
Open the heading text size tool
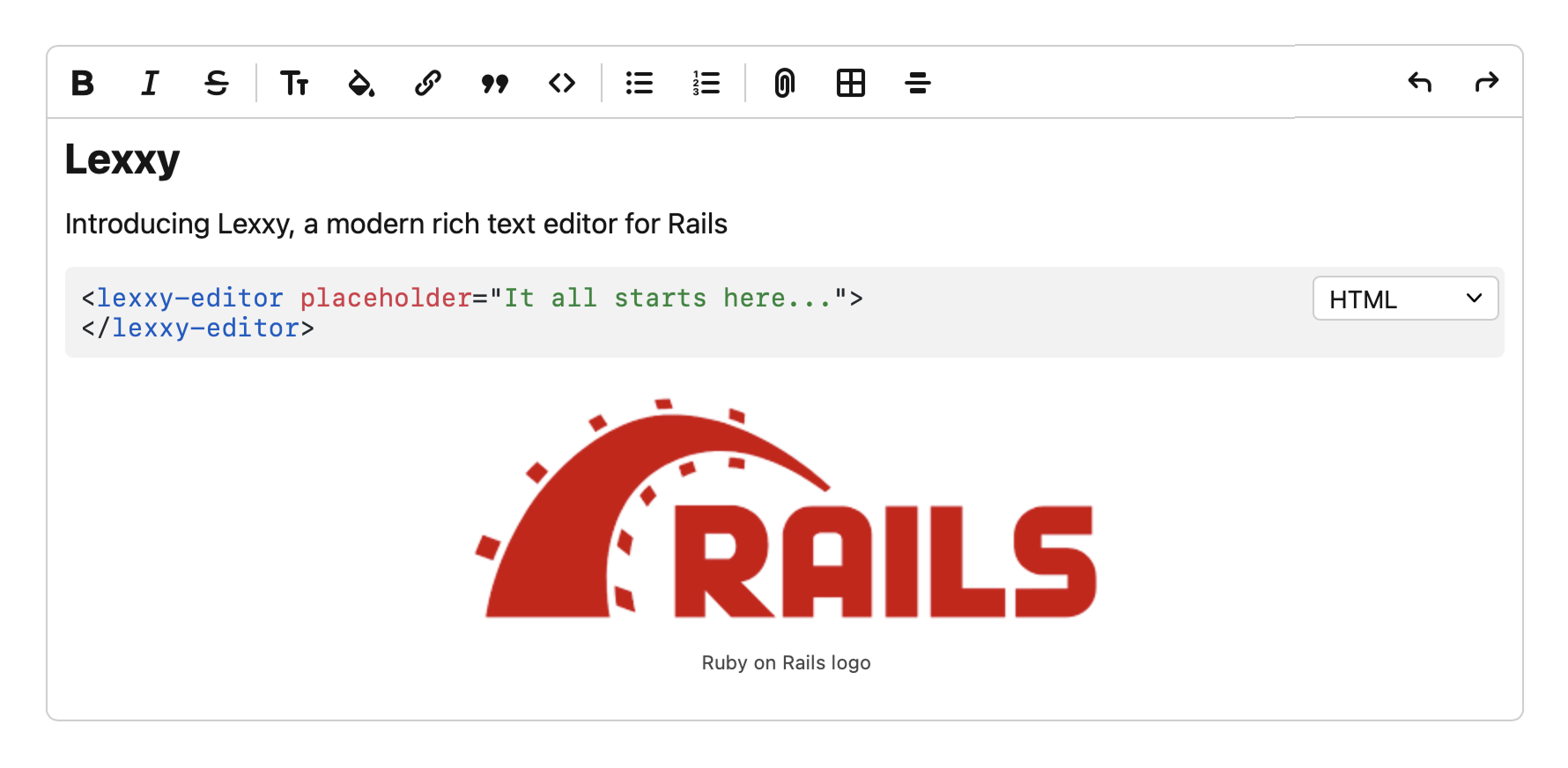click(294, 83)
